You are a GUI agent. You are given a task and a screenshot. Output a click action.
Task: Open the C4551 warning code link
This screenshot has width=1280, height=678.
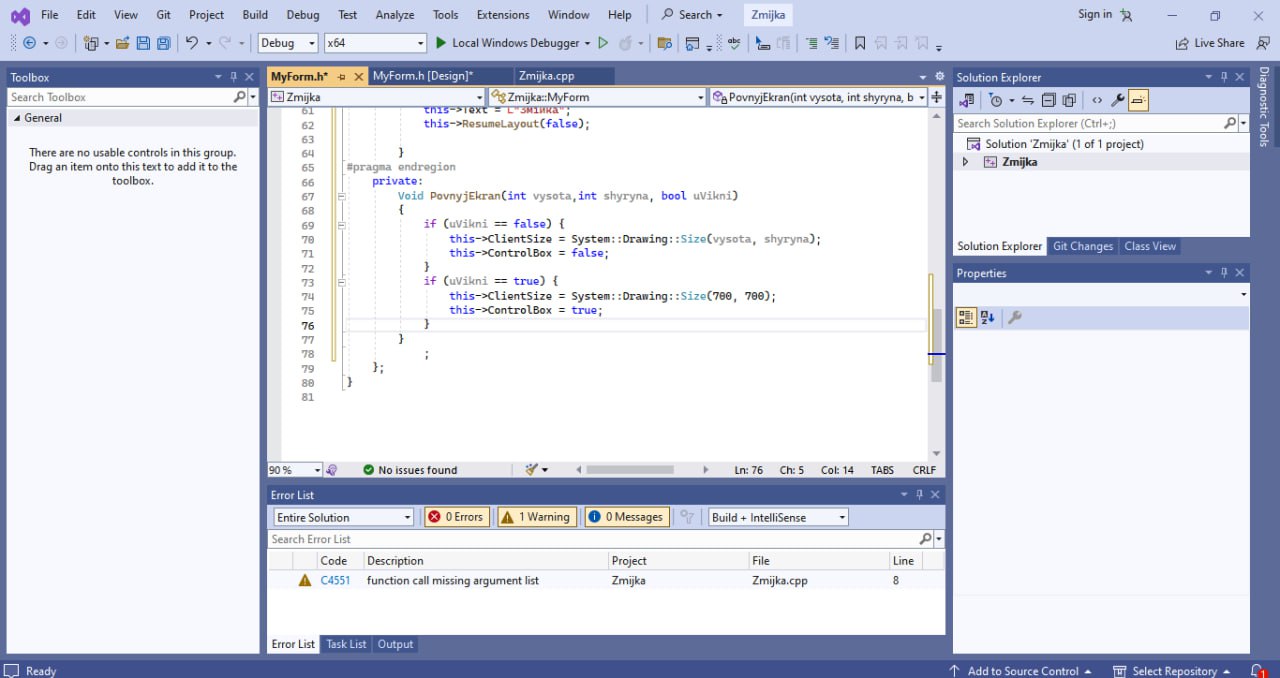click(x=335, y=580)
